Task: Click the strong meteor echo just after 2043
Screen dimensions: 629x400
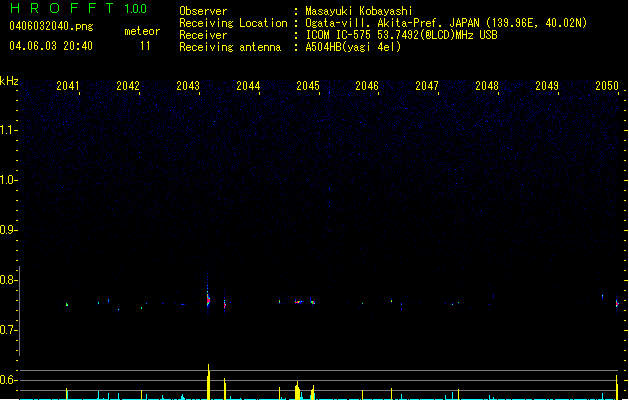Action: point(208,300)
